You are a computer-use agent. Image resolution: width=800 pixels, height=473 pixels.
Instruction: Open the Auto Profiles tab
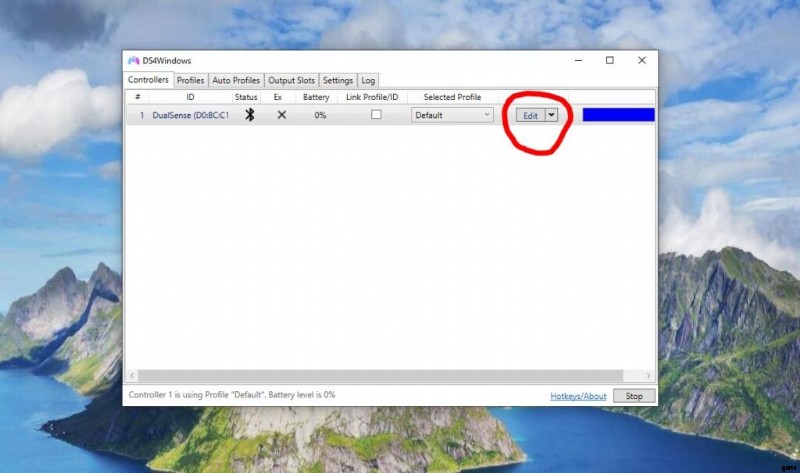[x=236, y=80]
